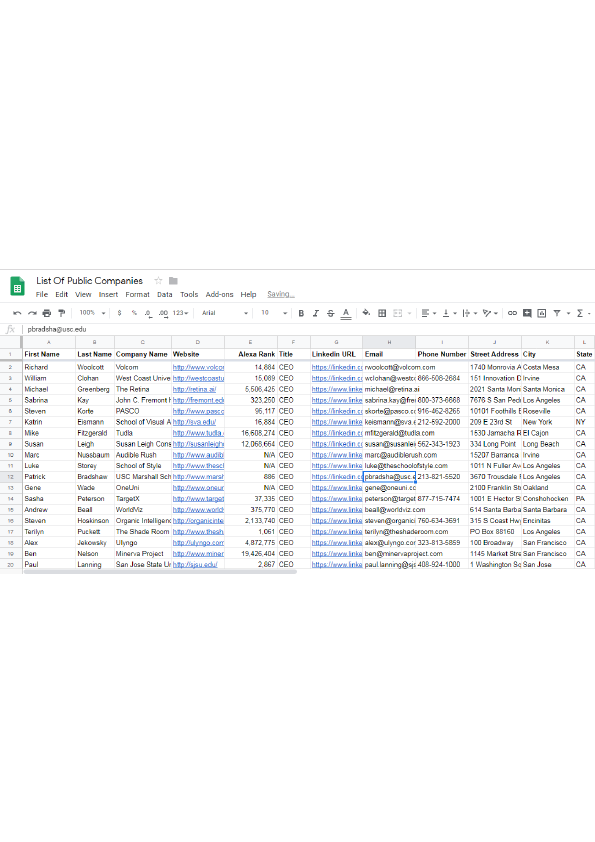Open the View menu
This screenshot has height=842, width=595.
pyautogui.click(x=83, y=294)
